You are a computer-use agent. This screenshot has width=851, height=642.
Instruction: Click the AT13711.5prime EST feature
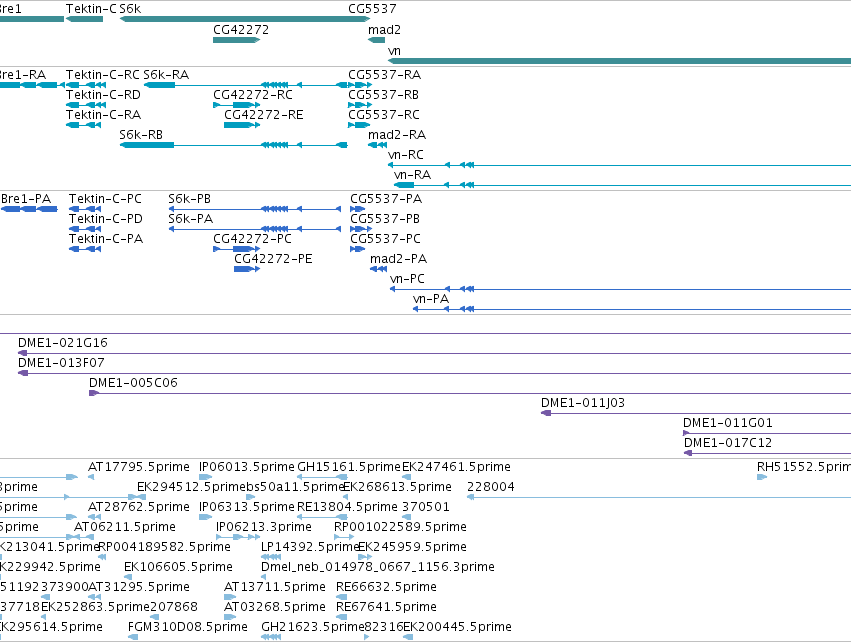point(230,597)
